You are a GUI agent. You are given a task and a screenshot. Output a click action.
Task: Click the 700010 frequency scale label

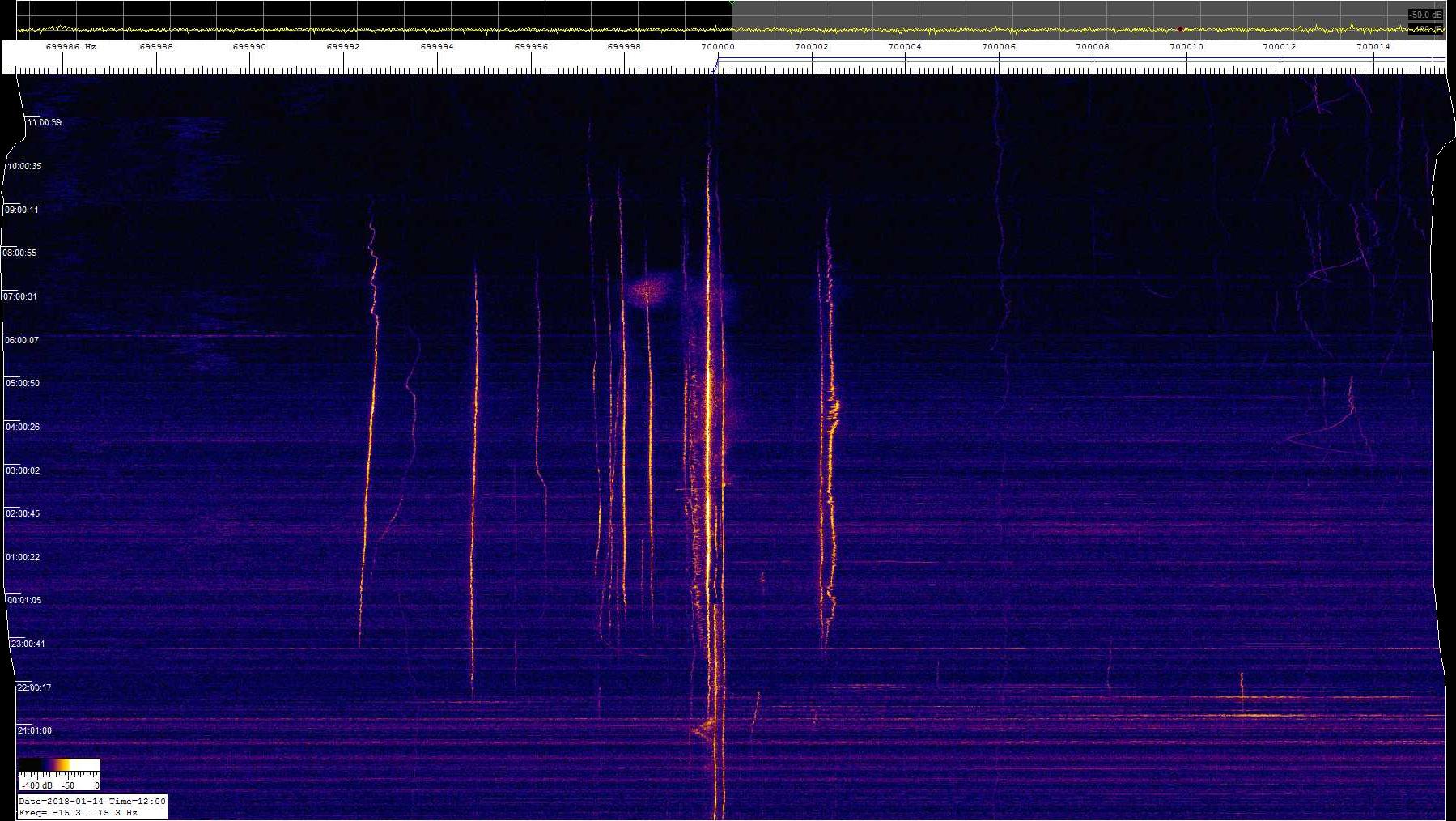[x=1186, y=47]
